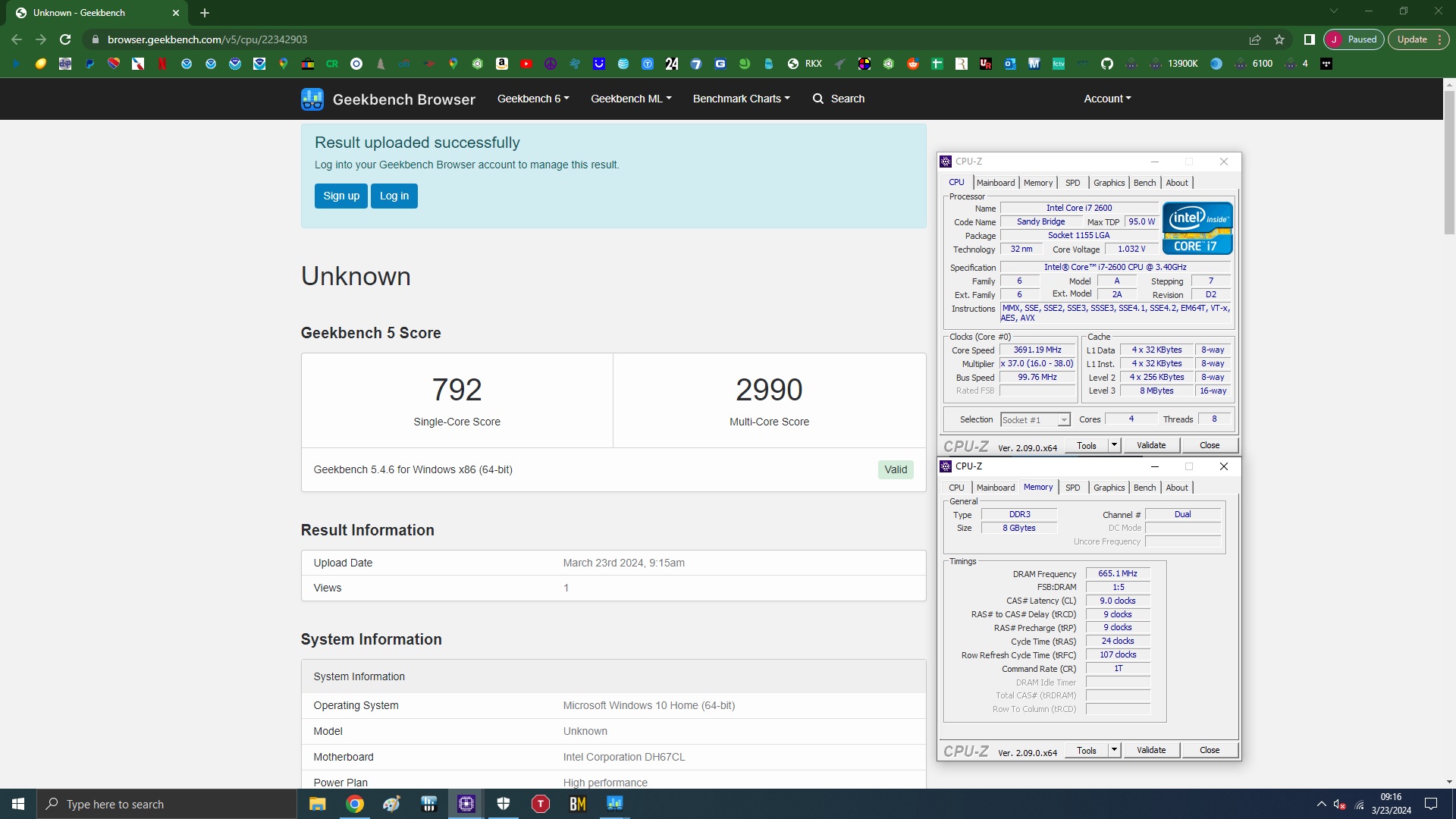Click the taskbar clock and date
This screenshot has width=1456, height=819.
click(x=1392, y=804)
